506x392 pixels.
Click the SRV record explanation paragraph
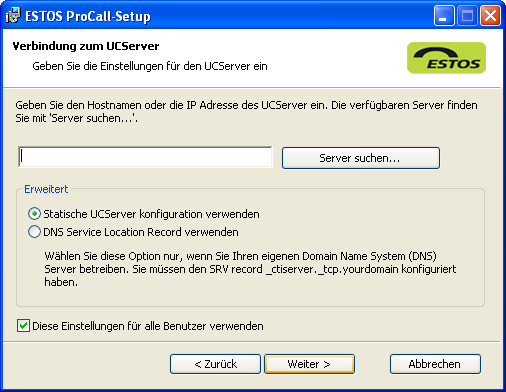(x=250, y=269)
